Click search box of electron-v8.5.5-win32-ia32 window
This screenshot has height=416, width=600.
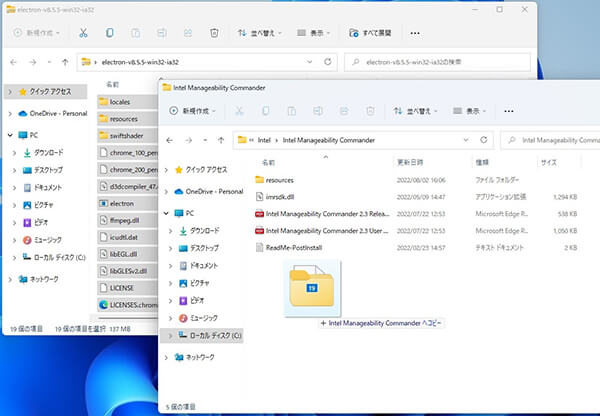tap(437, 62)
